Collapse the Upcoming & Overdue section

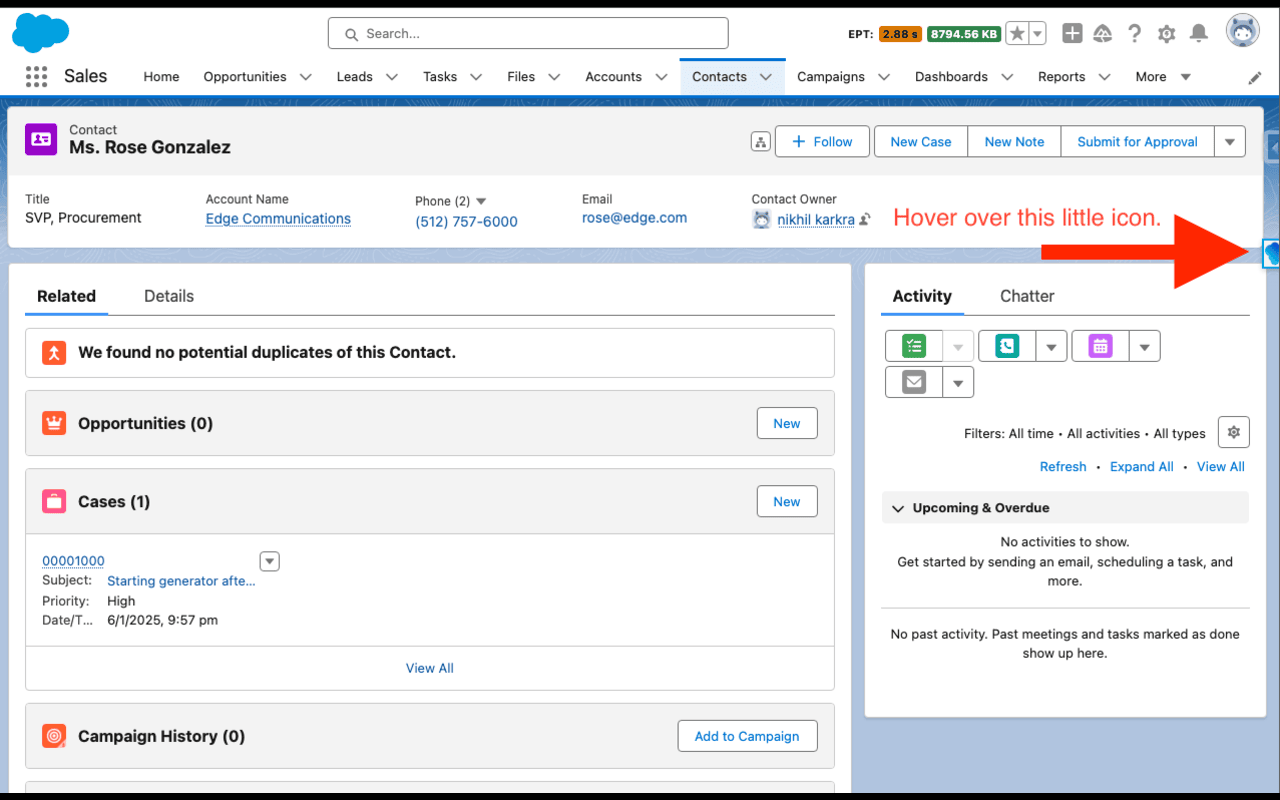(x=897, y=508)
